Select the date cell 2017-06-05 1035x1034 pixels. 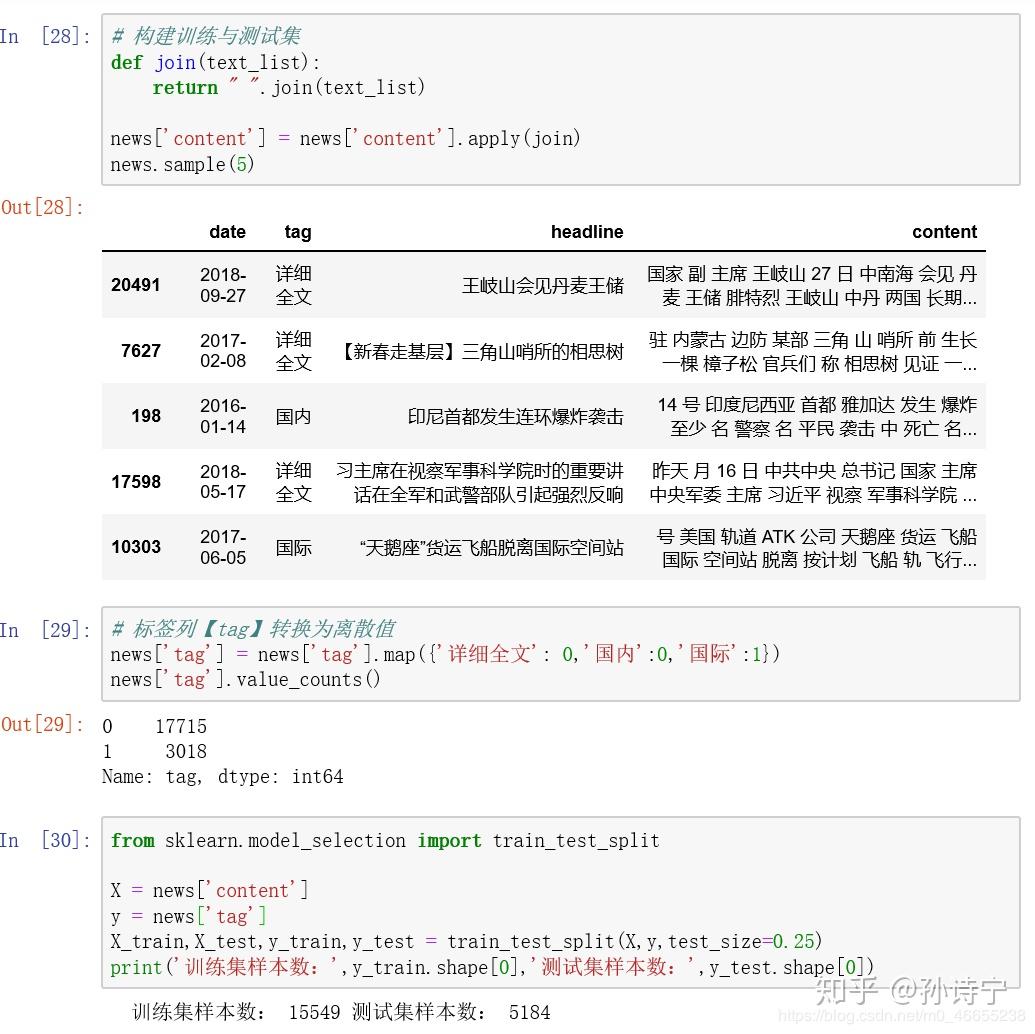[x=222, y=547]
